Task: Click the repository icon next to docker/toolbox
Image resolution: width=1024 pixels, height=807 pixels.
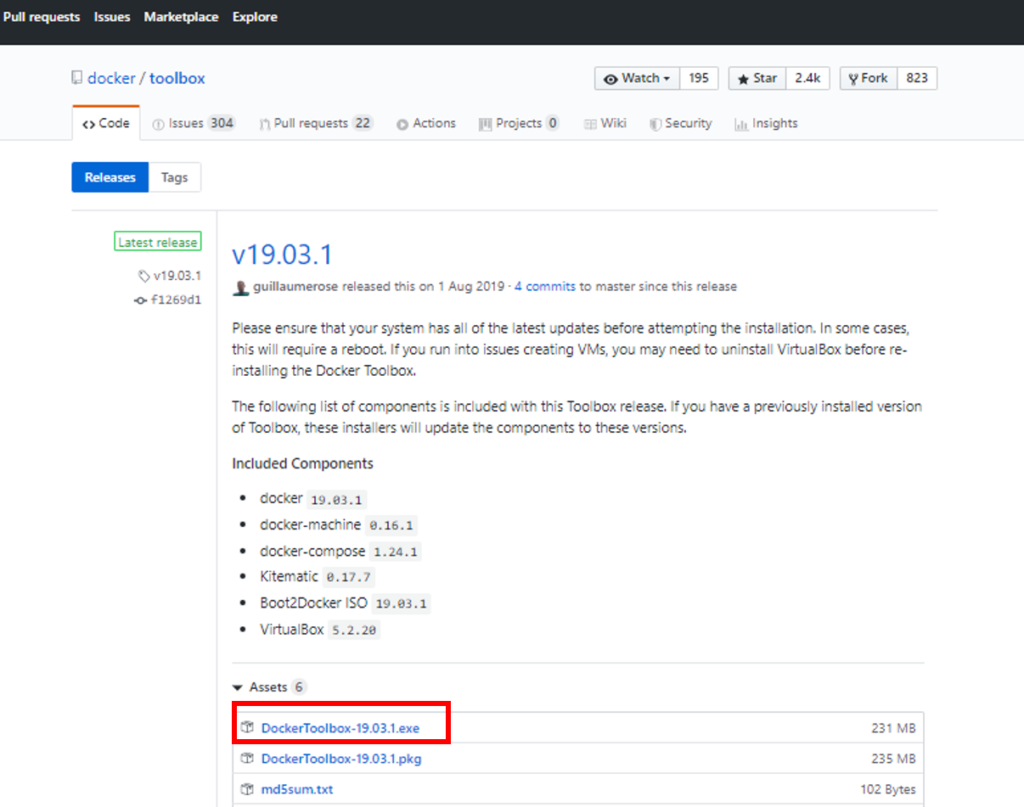Action: pos(76,77)
